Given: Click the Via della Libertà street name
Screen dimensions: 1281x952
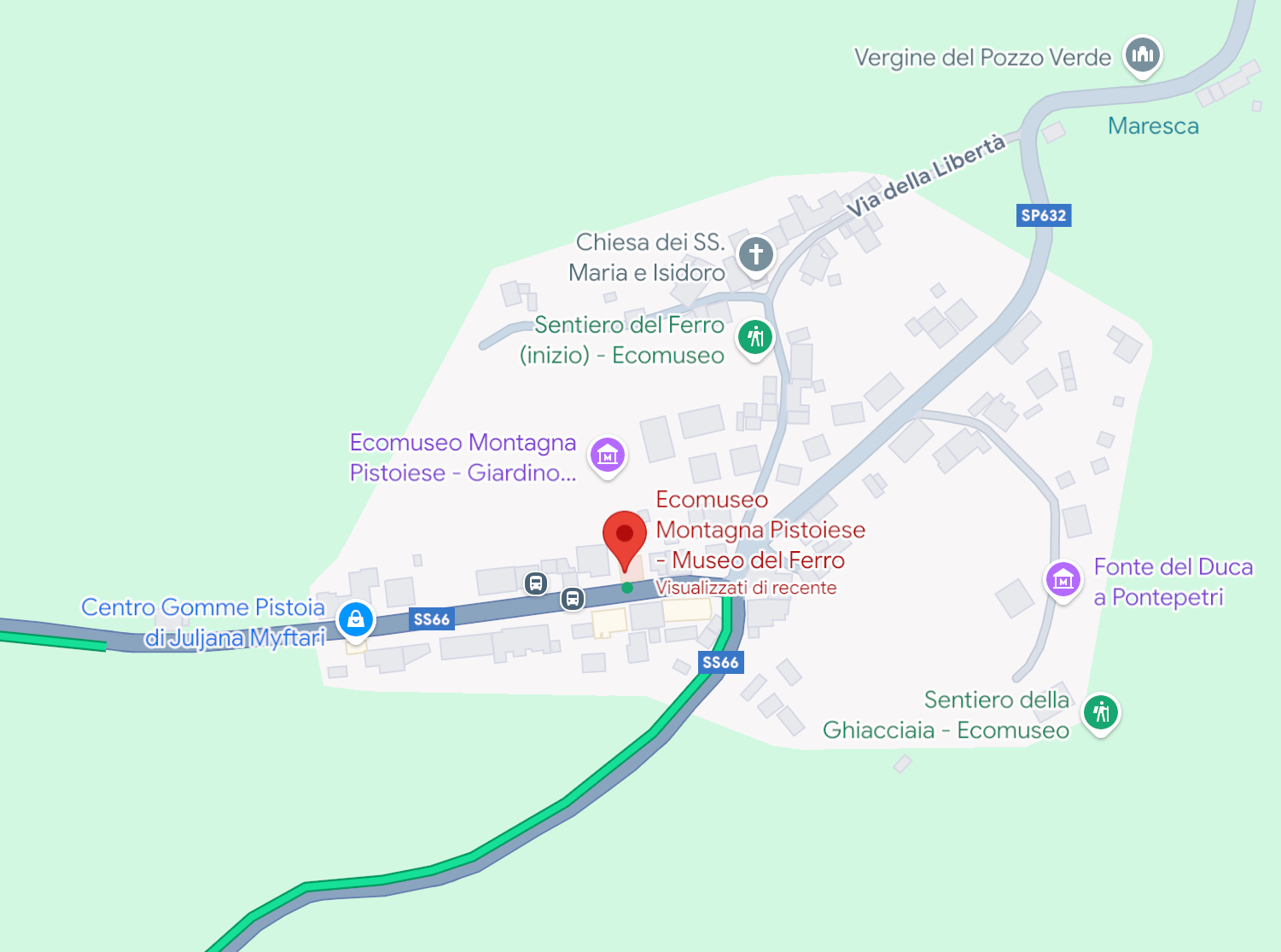Looking at the screenshot, I should coord(926,176).
